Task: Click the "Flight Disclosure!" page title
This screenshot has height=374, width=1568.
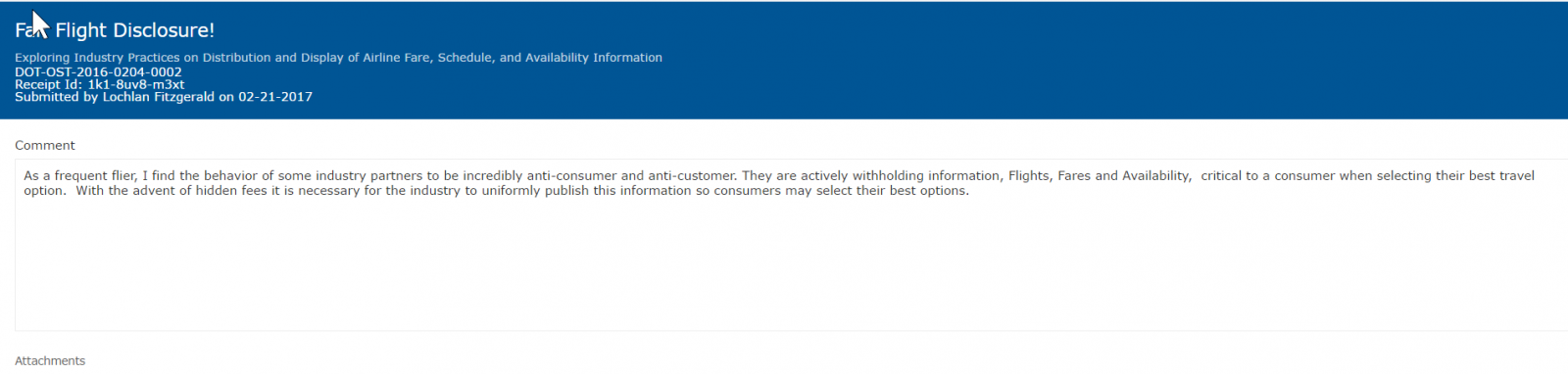Action: 115,30
